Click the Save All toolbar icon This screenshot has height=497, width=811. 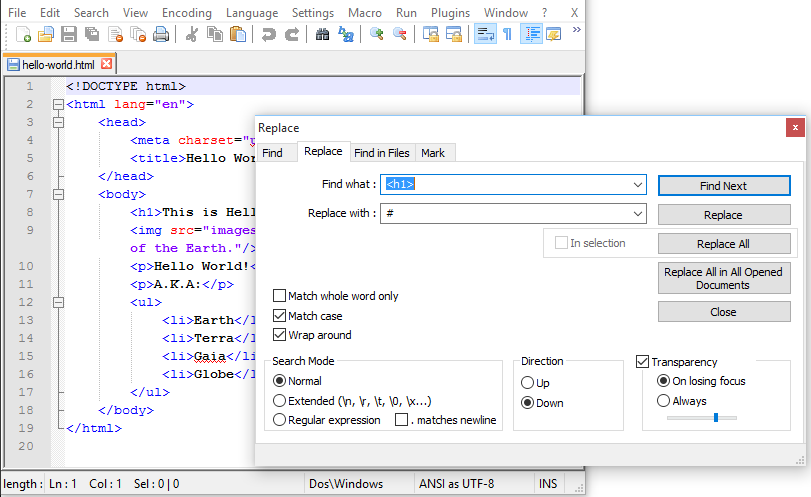click(92, 34)
